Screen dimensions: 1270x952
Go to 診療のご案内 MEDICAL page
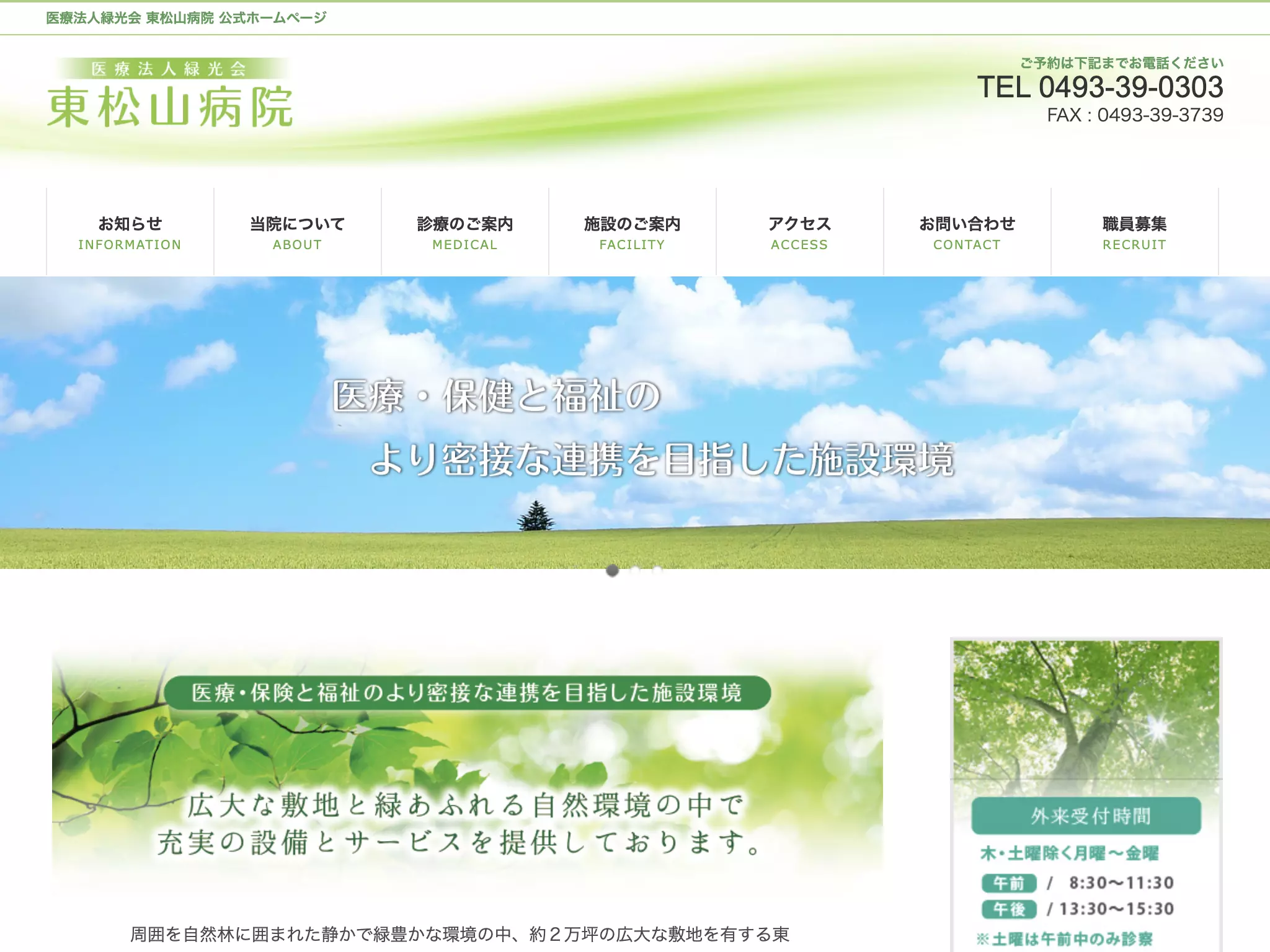465,232
